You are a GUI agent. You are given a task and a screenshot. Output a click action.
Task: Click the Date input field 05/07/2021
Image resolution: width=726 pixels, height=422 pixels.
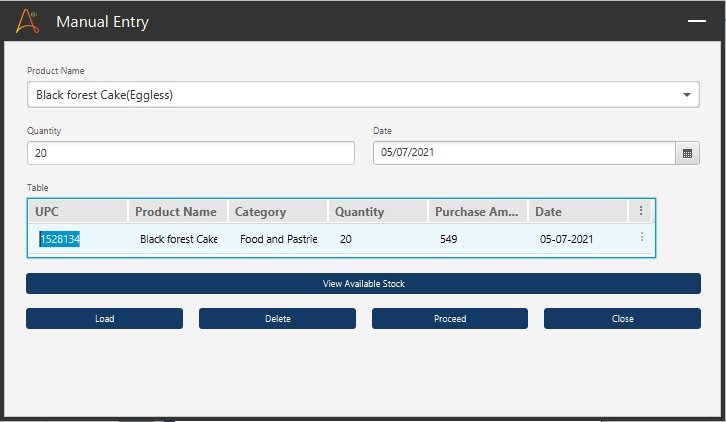[525, 153]
